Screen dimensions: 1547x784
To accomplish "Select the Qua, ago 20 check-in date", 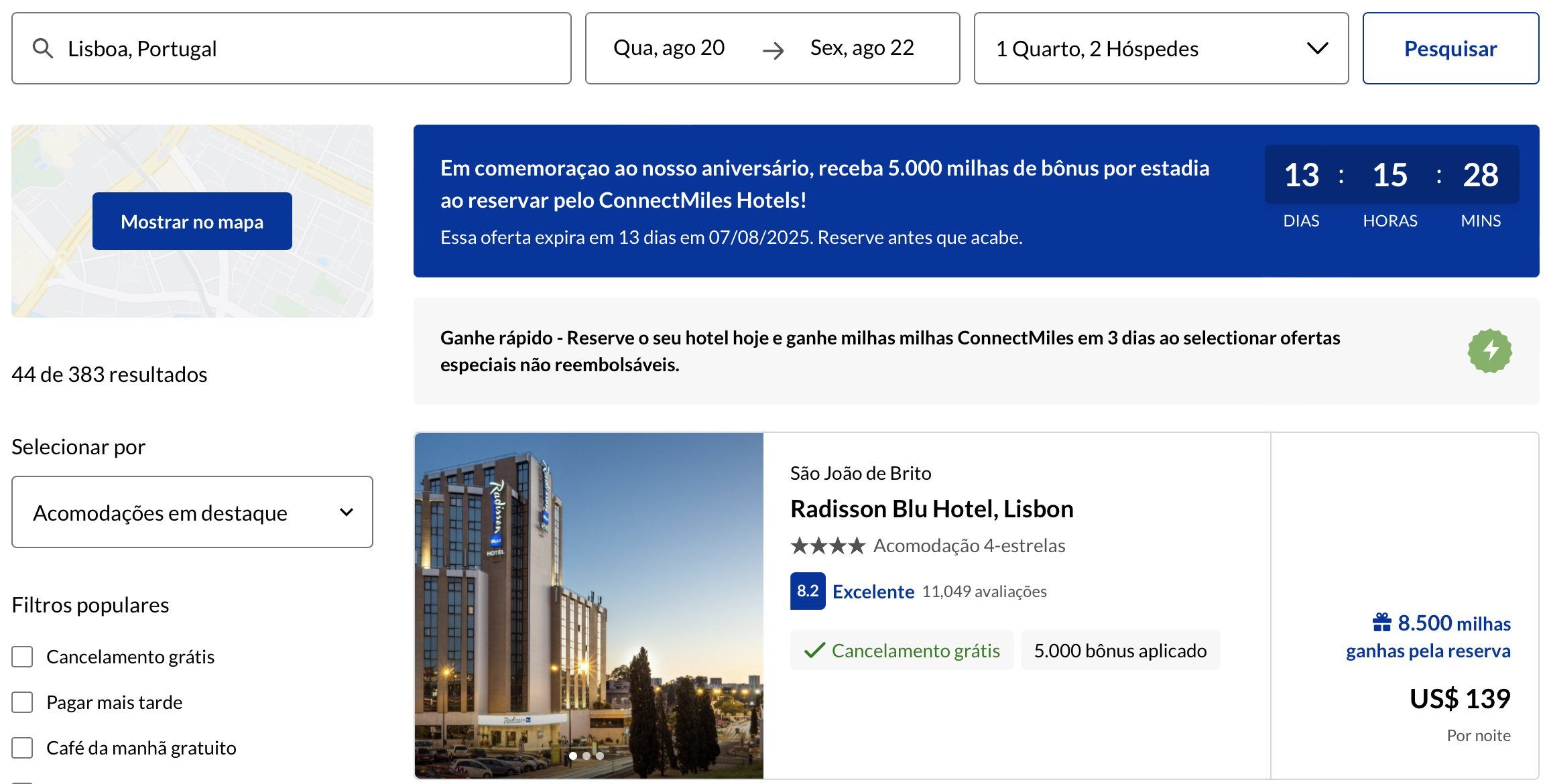I will (669, 48).
